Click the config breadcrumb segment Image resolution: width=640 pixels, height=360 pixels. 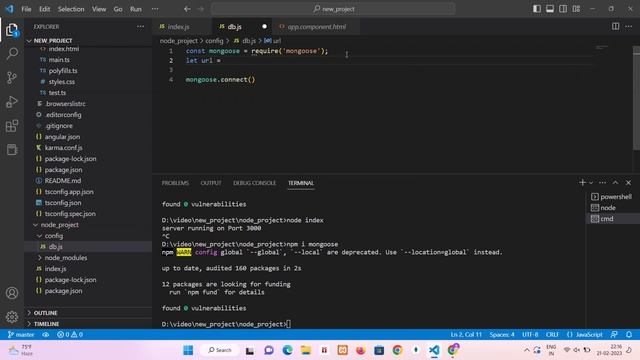click(214, 41)
